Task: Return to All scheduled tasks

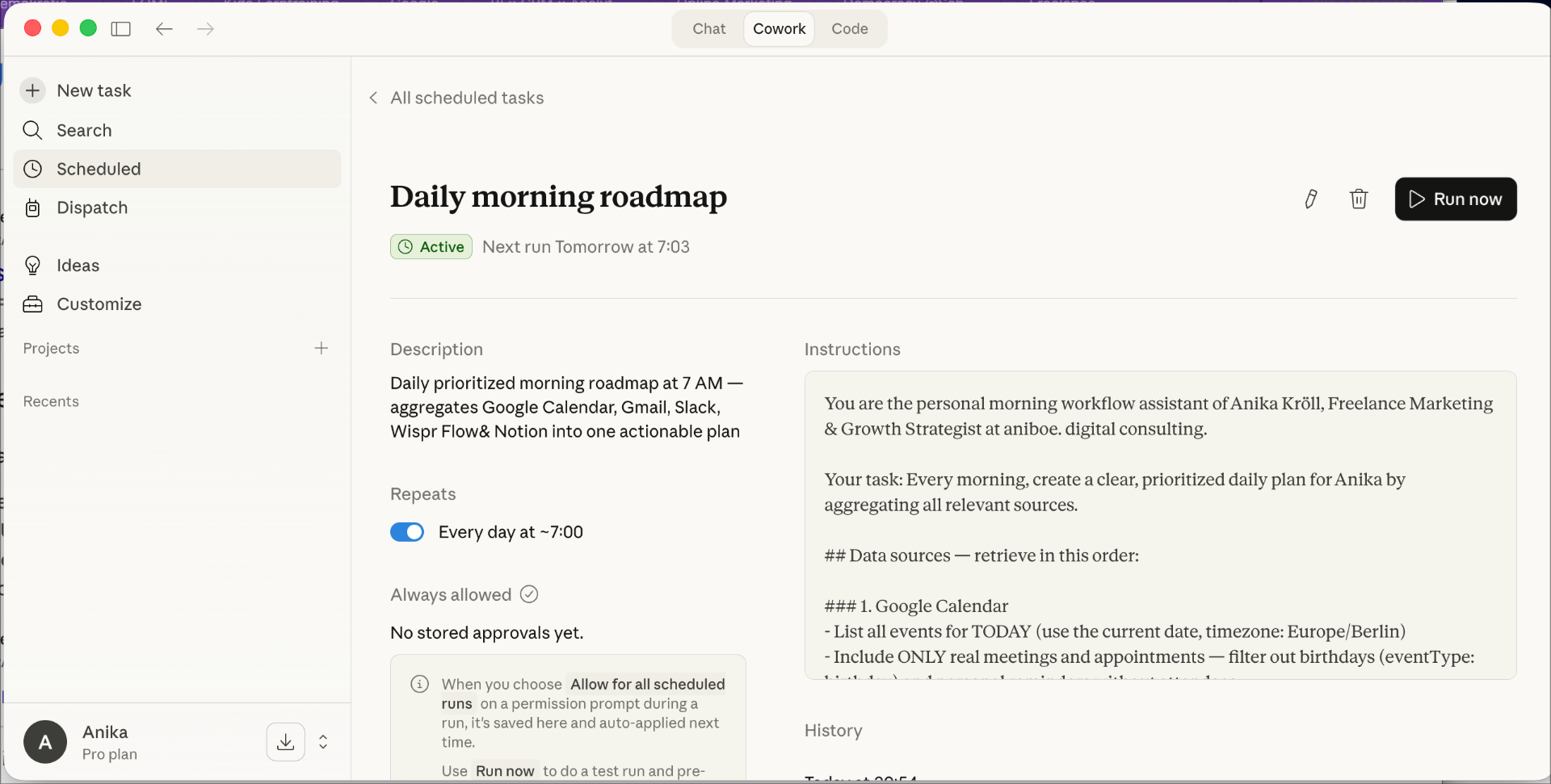Action: (x=467, y=98)
